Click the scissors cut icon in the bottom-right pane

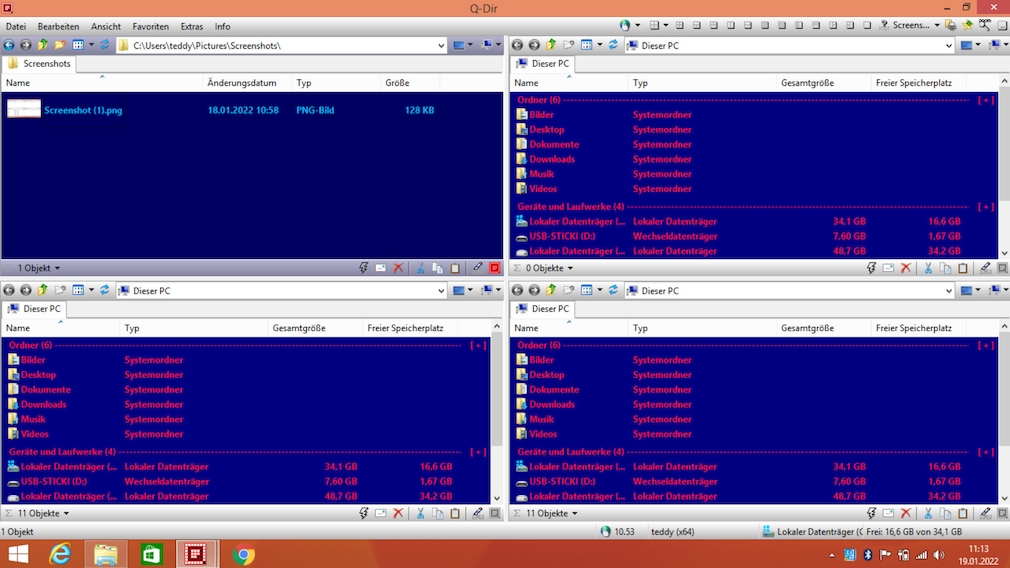coord(928,513)
